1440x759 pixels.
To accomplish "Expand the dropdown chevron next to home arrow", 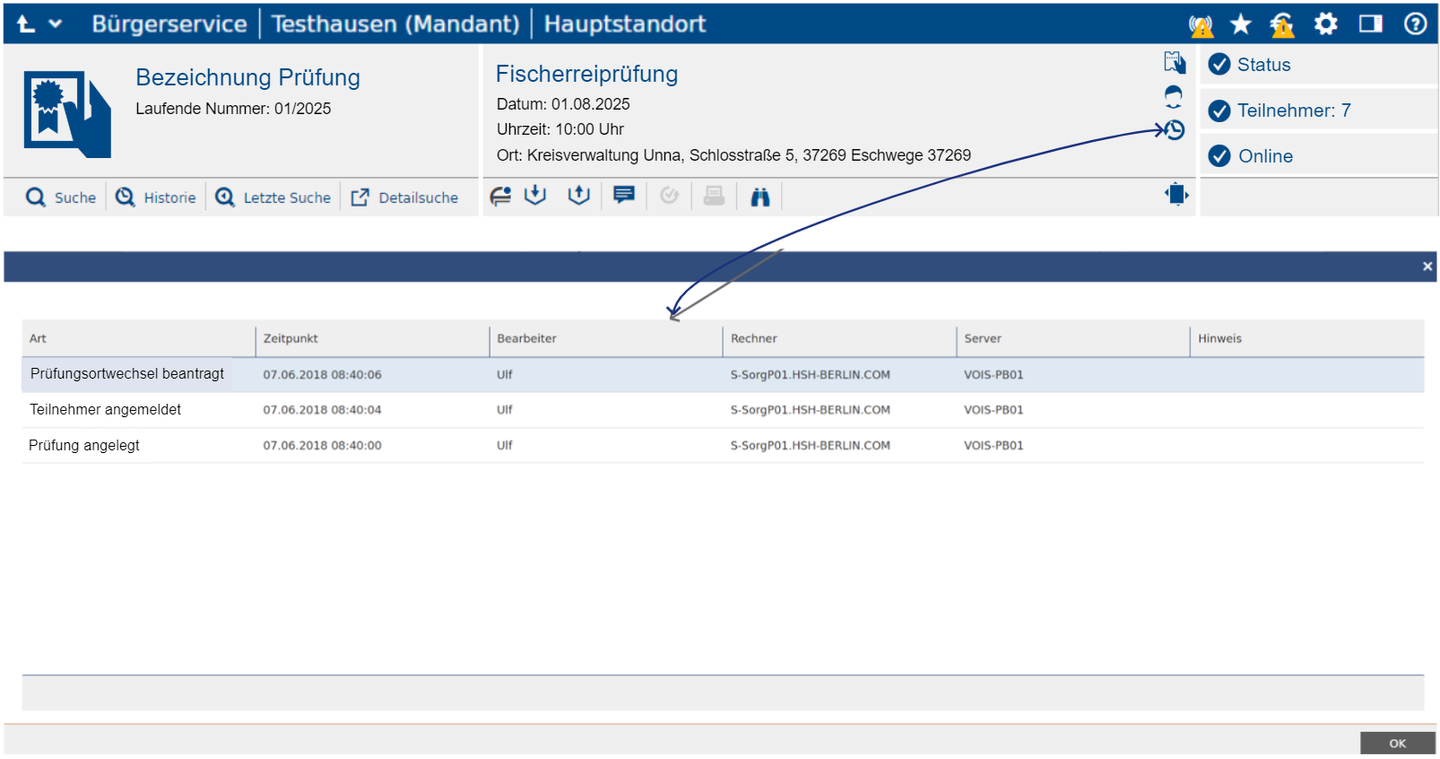I will pos(55,25).
